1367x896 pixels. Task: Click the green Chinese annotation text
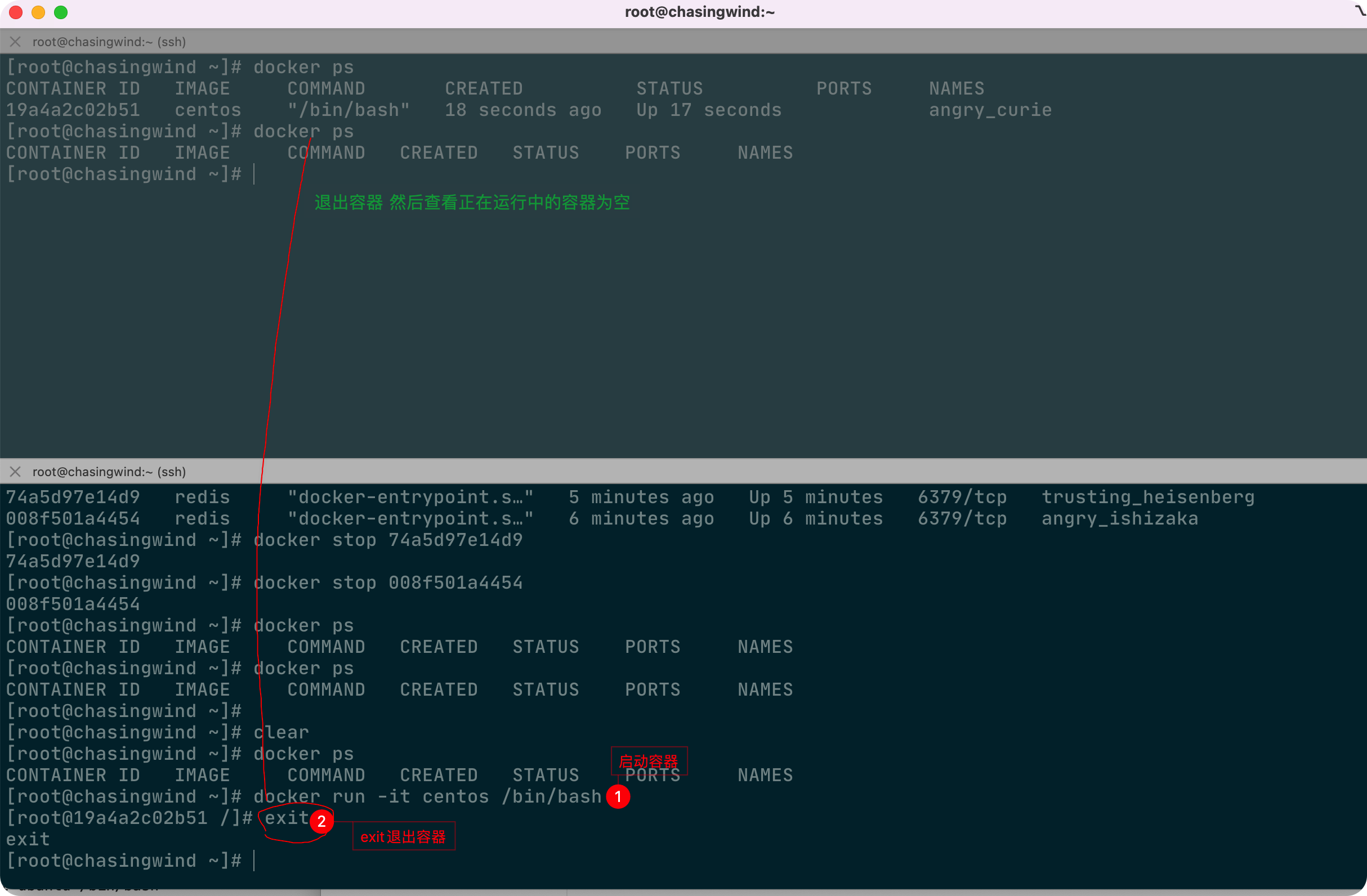(x=472, y=203)
